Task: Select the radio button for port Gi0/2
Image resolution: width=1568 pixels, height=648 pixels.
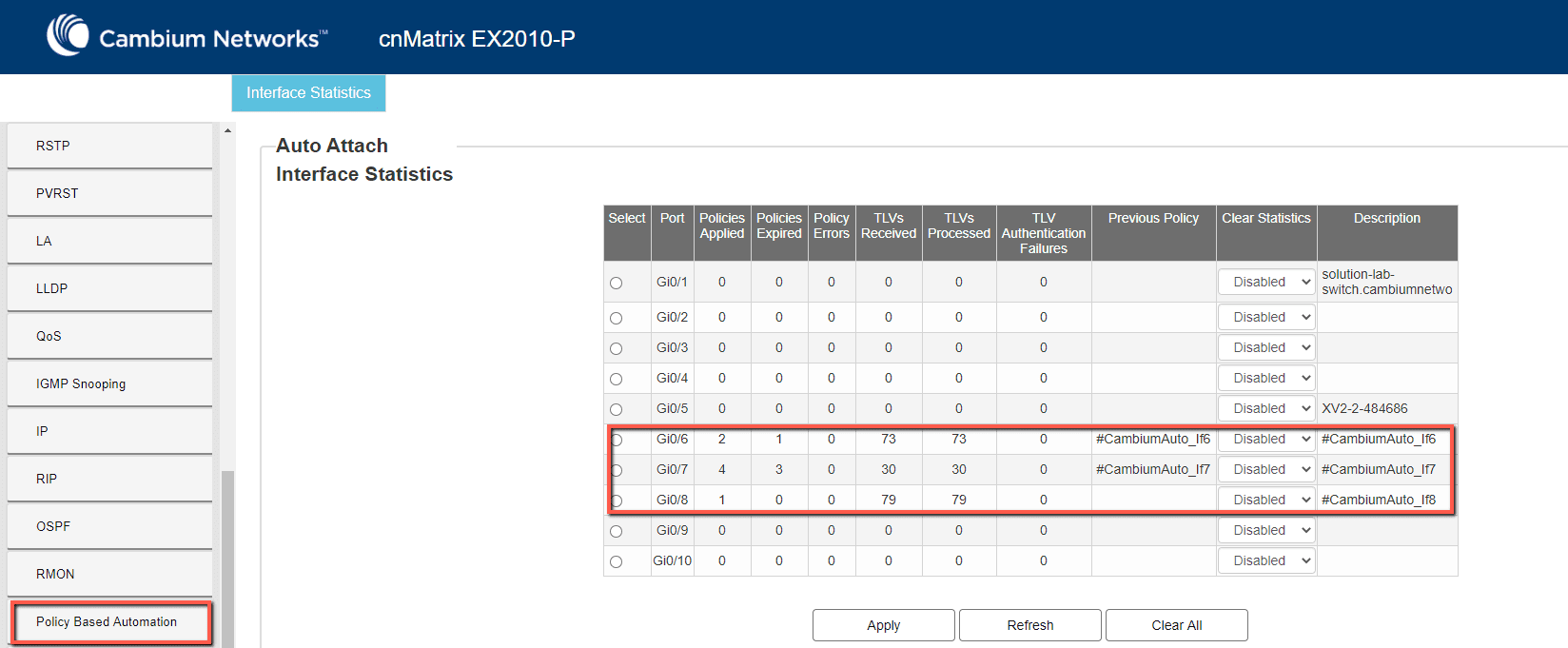Action: tap(617, 318)
